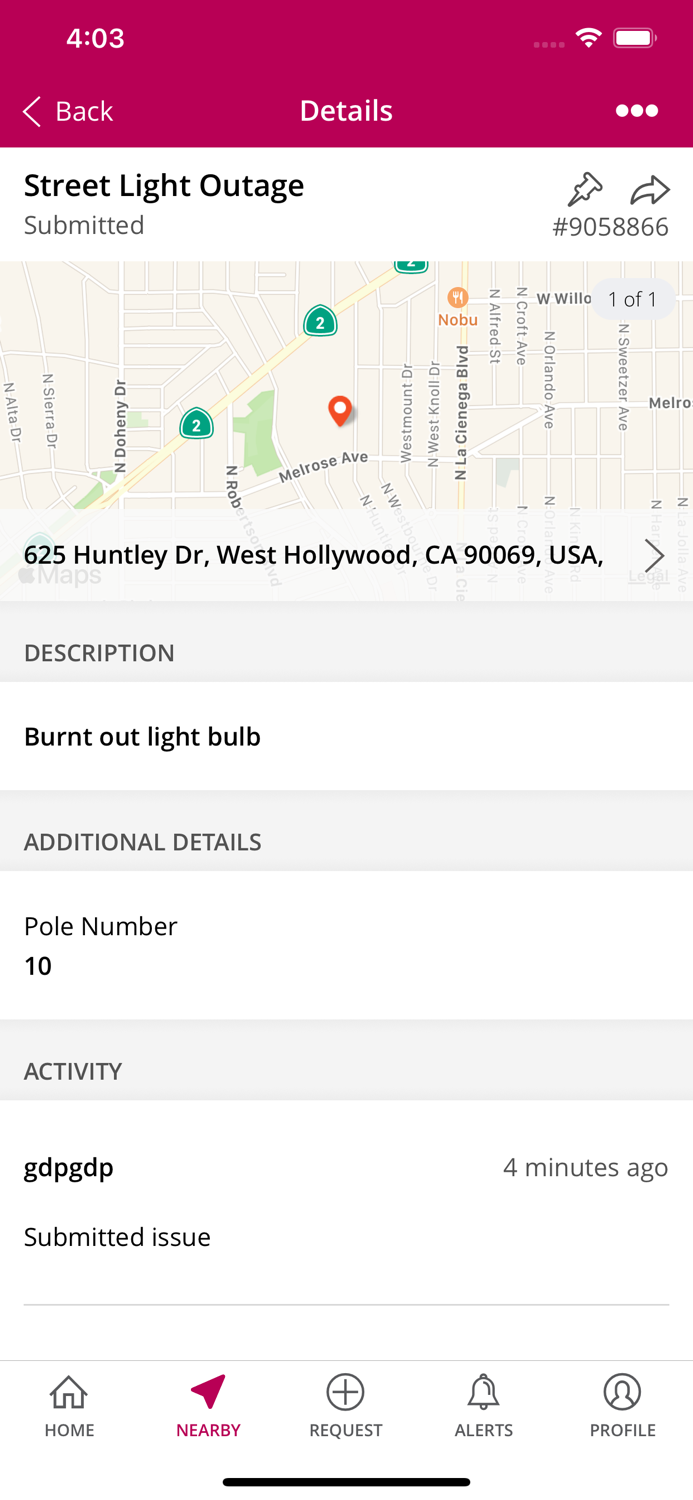
Task: Tap the Alerts bell icon
Action: pyautogui.click(x=484, y=1392)
